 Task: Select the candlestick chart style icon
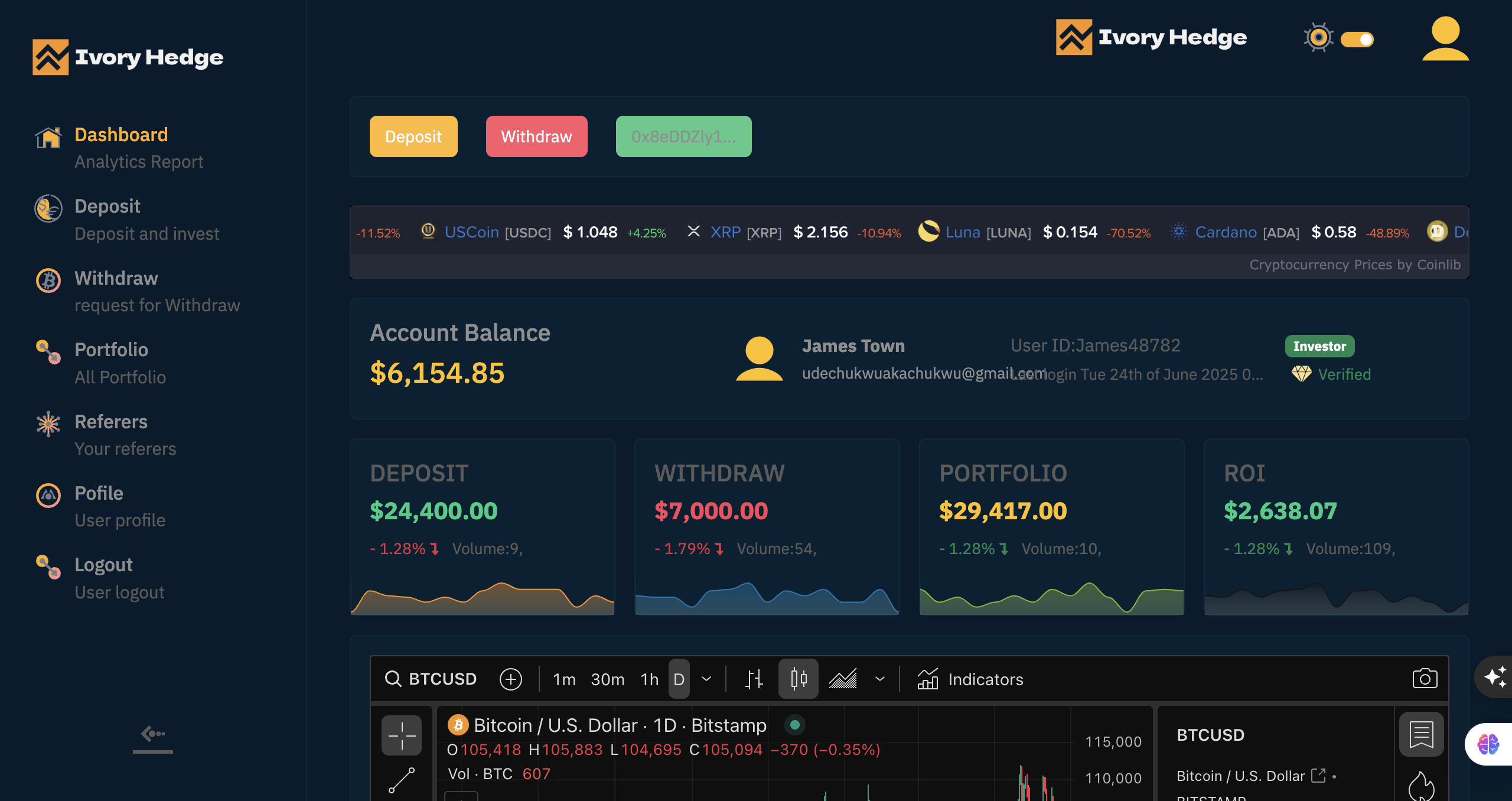pos(798,679)
